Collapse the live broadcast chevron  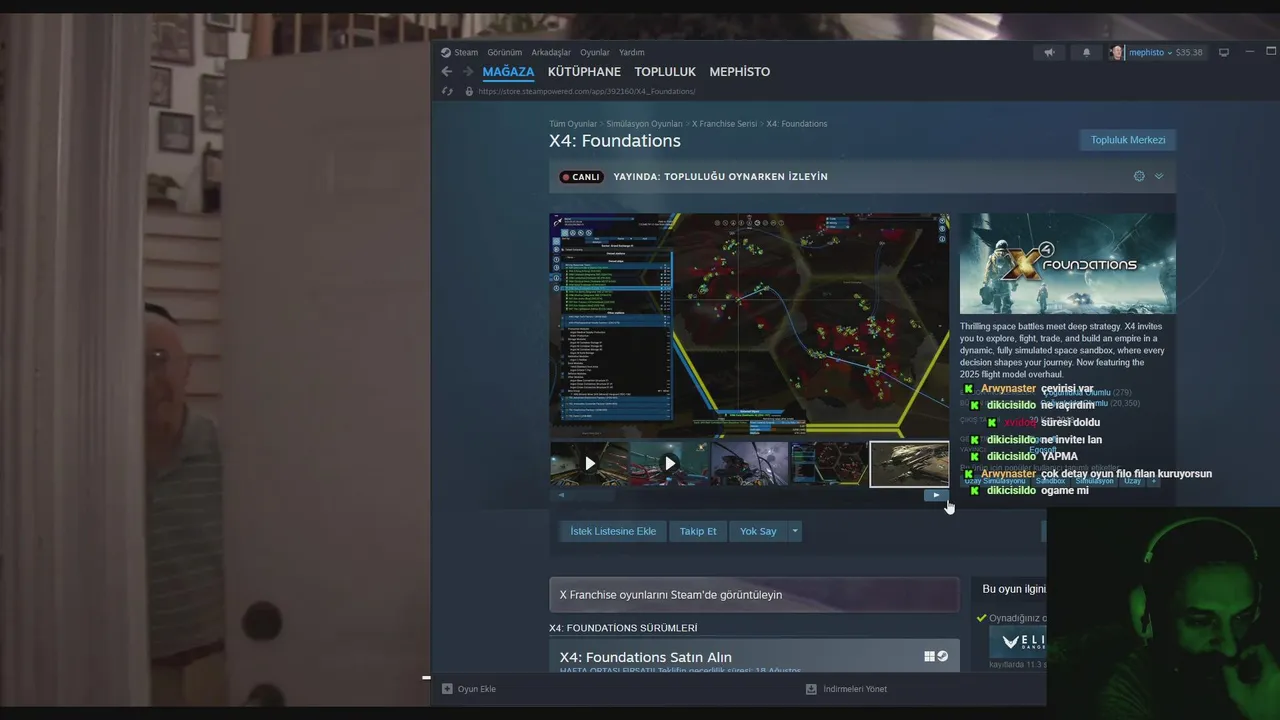pos(1159,176)
